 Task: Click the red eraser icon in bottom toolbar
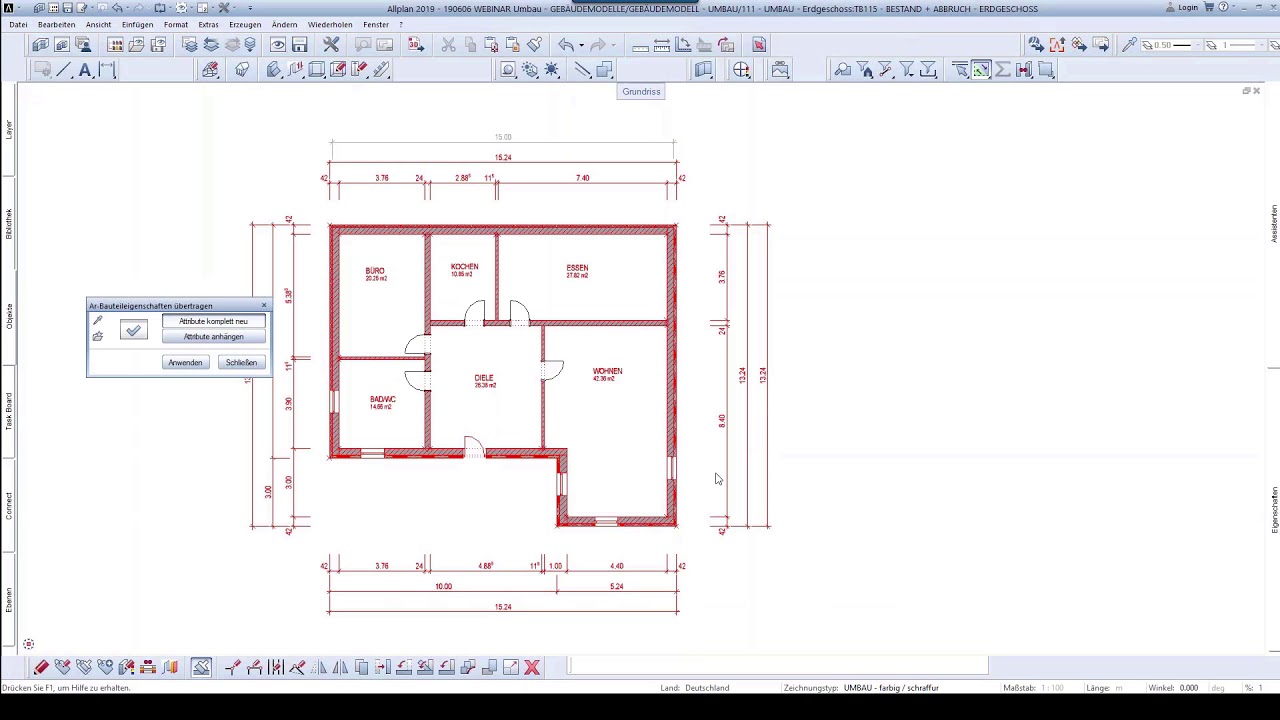(x=41, y=668)
